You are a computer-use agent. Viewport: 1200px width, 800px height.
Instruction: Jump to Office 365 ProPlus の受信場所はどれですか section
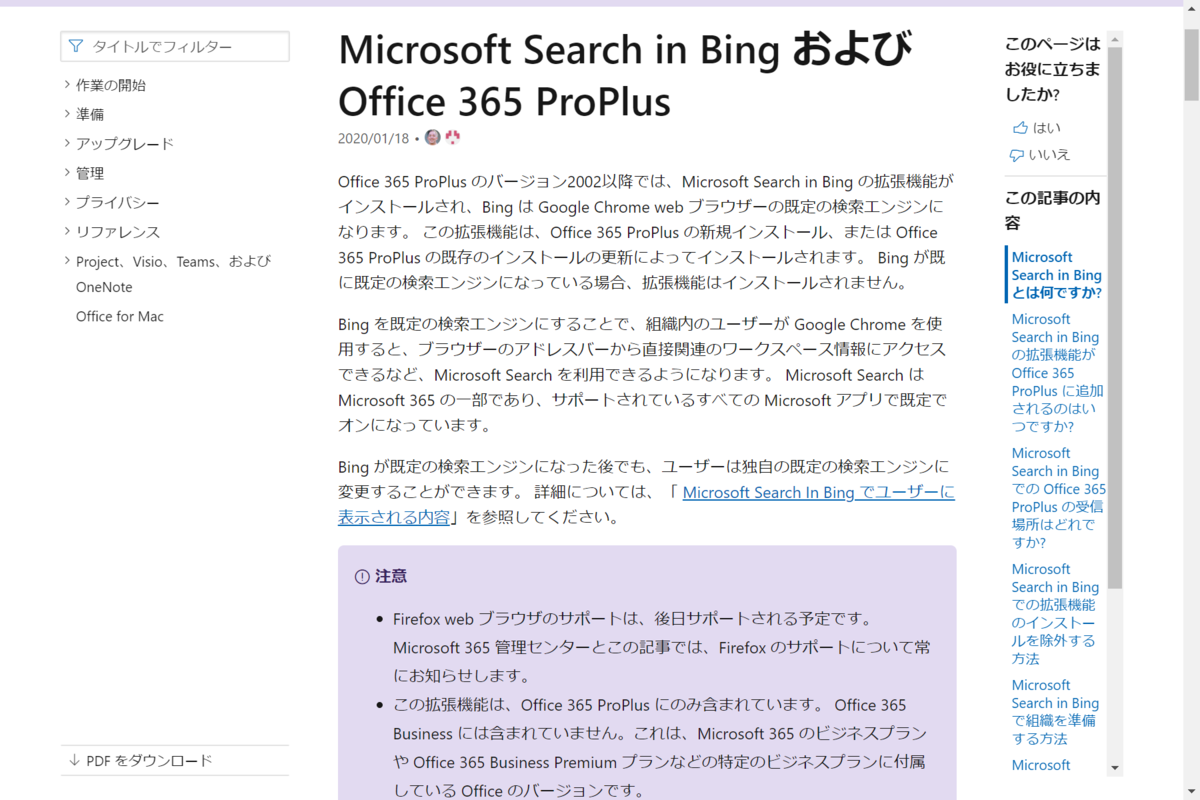1058,497
